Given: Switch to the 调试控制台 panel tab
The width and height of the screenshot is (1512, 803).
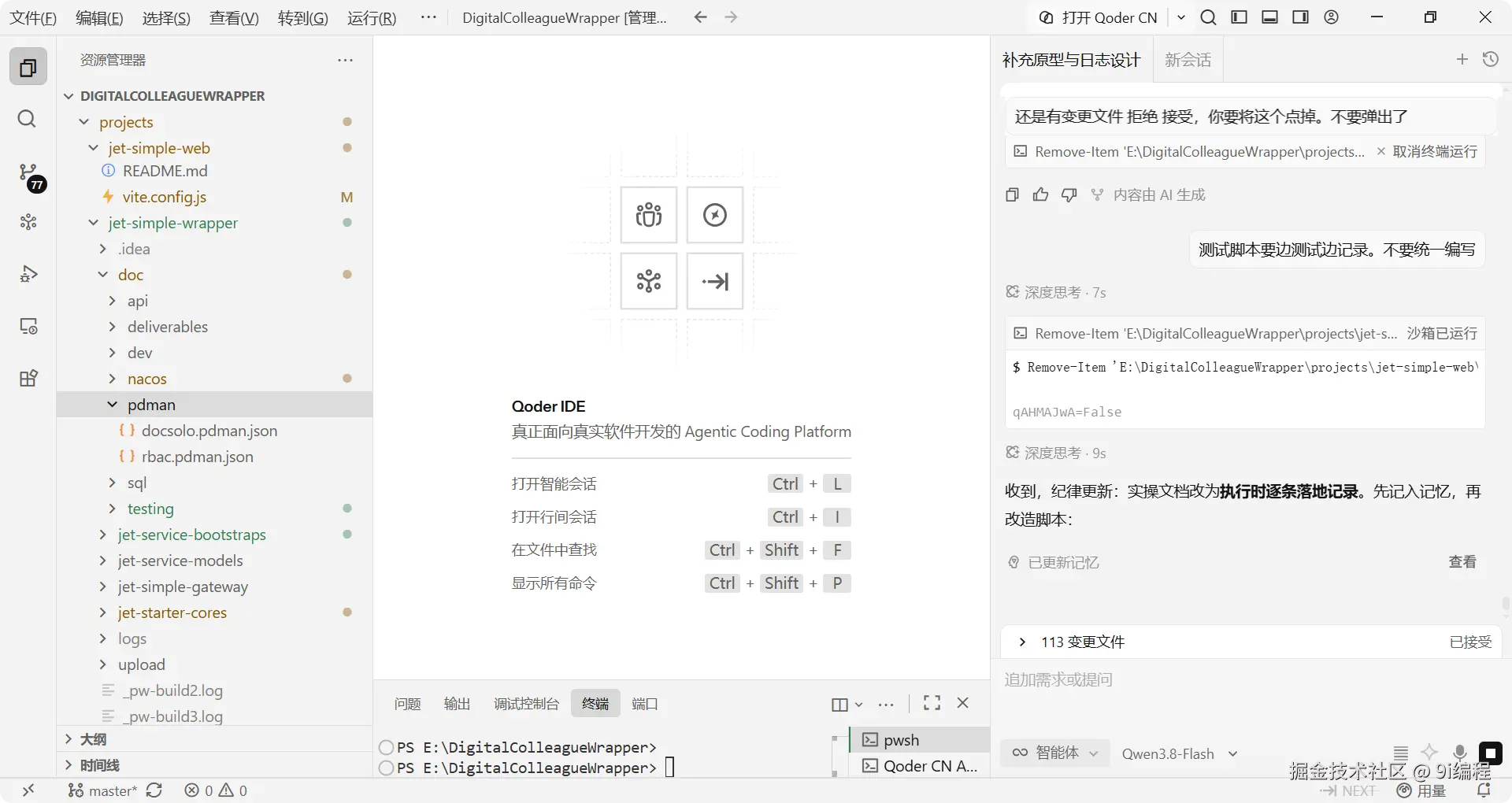Looking at the screenshot, I should 526,703.
